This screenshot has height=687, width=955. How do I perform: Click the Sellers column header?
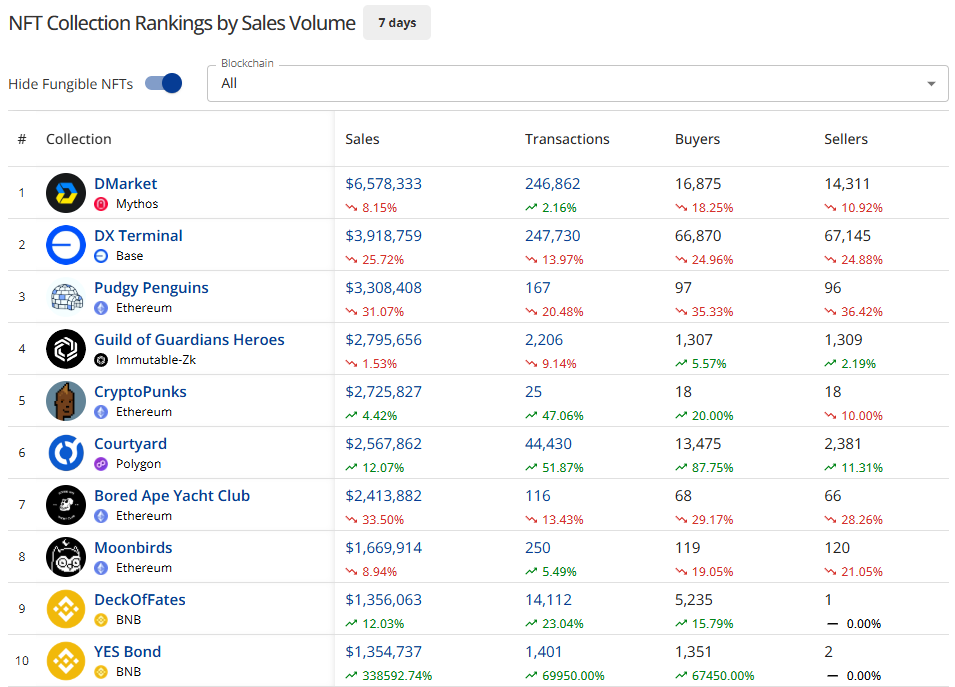846,139
